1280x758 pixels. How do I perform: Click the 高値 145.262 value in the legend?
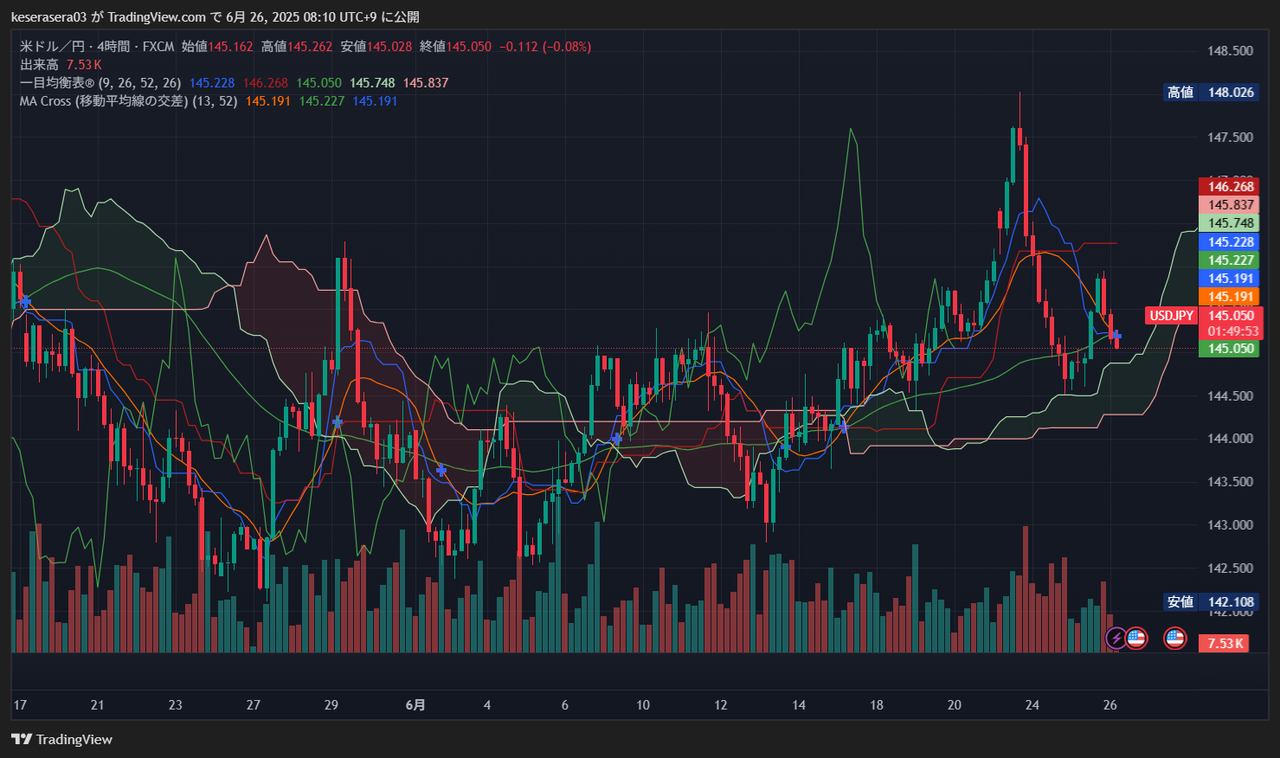point(297,46)
